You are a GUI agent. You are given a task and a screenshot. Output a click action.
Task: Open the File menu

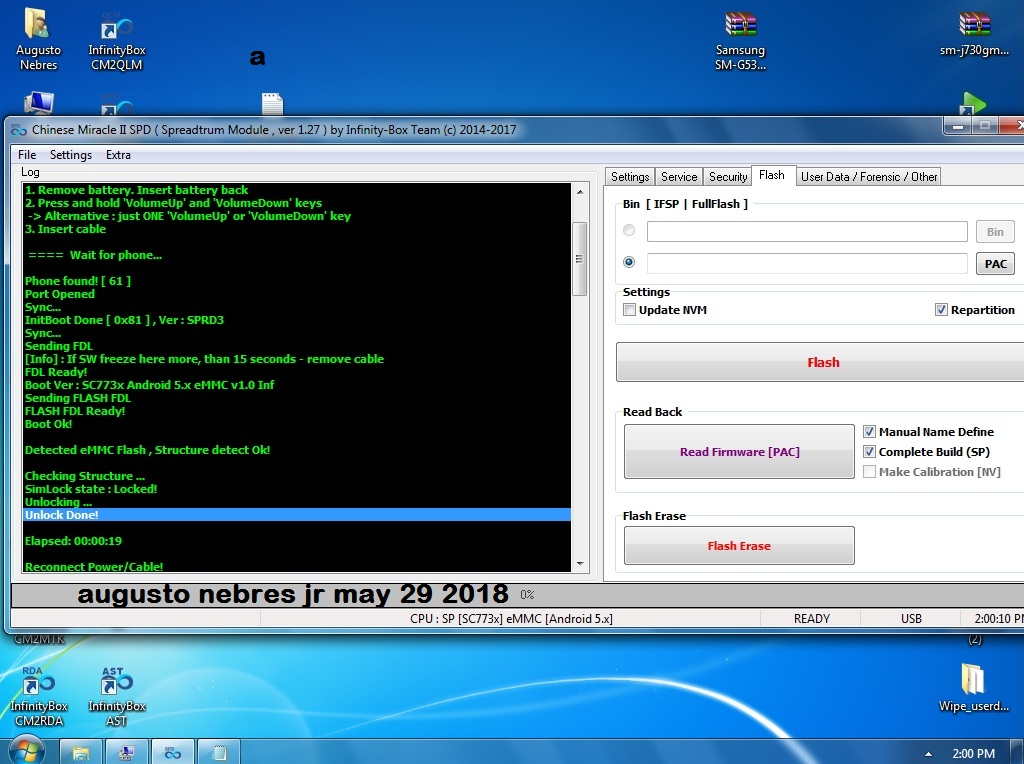[27, 155]
